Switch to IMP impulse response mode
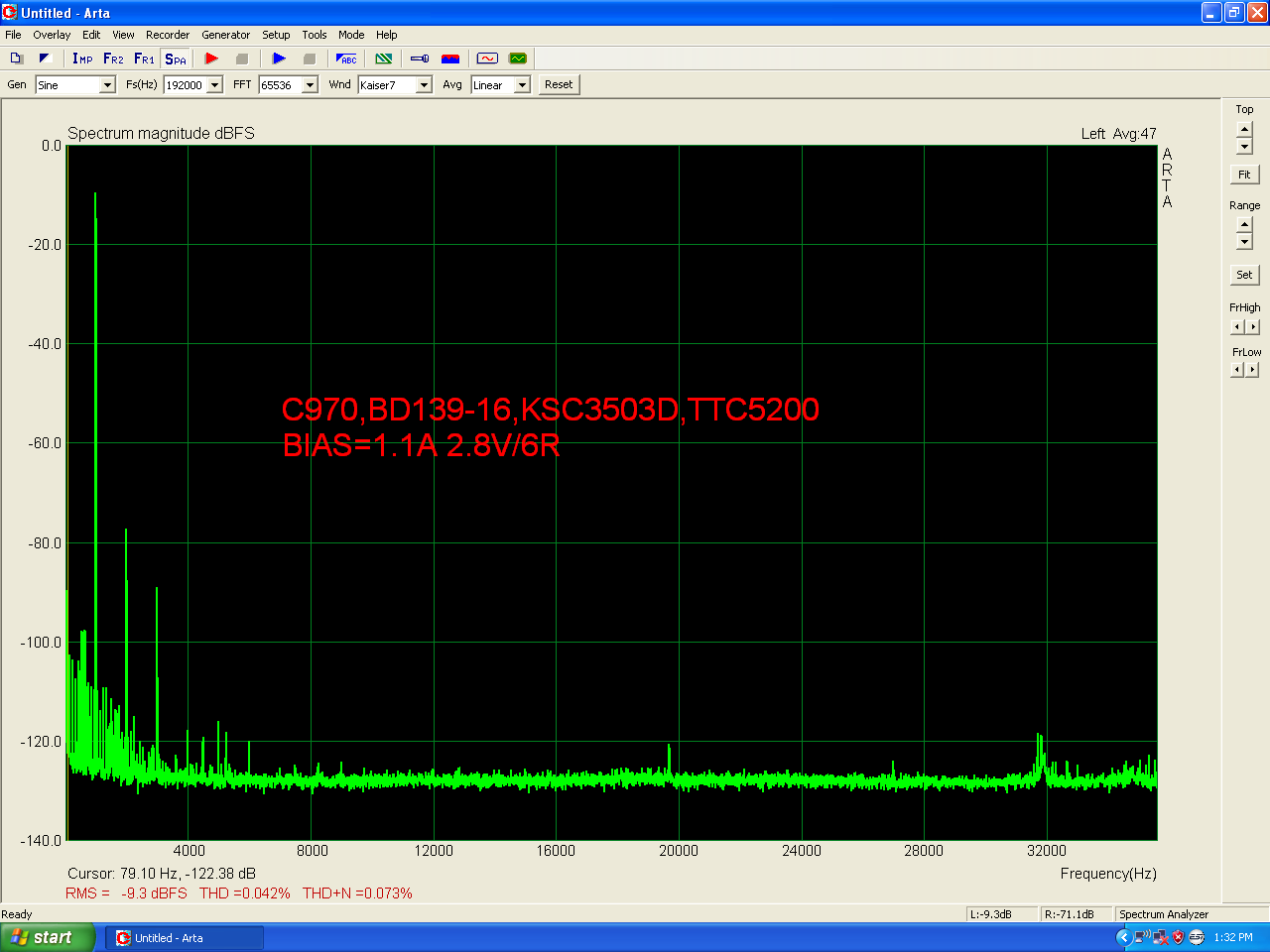This screenshot has height=952, width=1270. click(82, 59)
